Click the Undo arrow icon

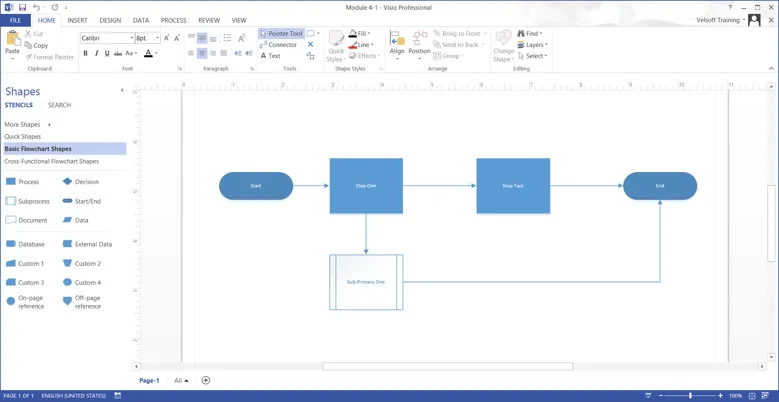click(x=36, y=7)
